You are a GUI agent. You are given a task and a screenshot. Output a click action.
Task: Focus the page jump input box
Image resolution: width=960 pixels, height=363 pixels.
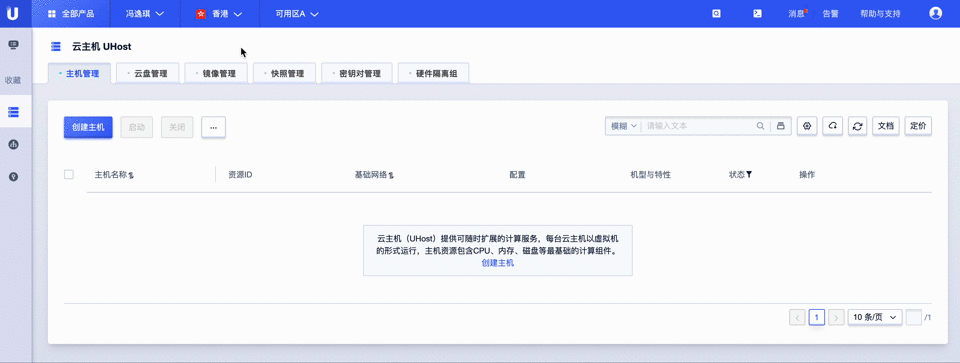click(x=913, y=317)
